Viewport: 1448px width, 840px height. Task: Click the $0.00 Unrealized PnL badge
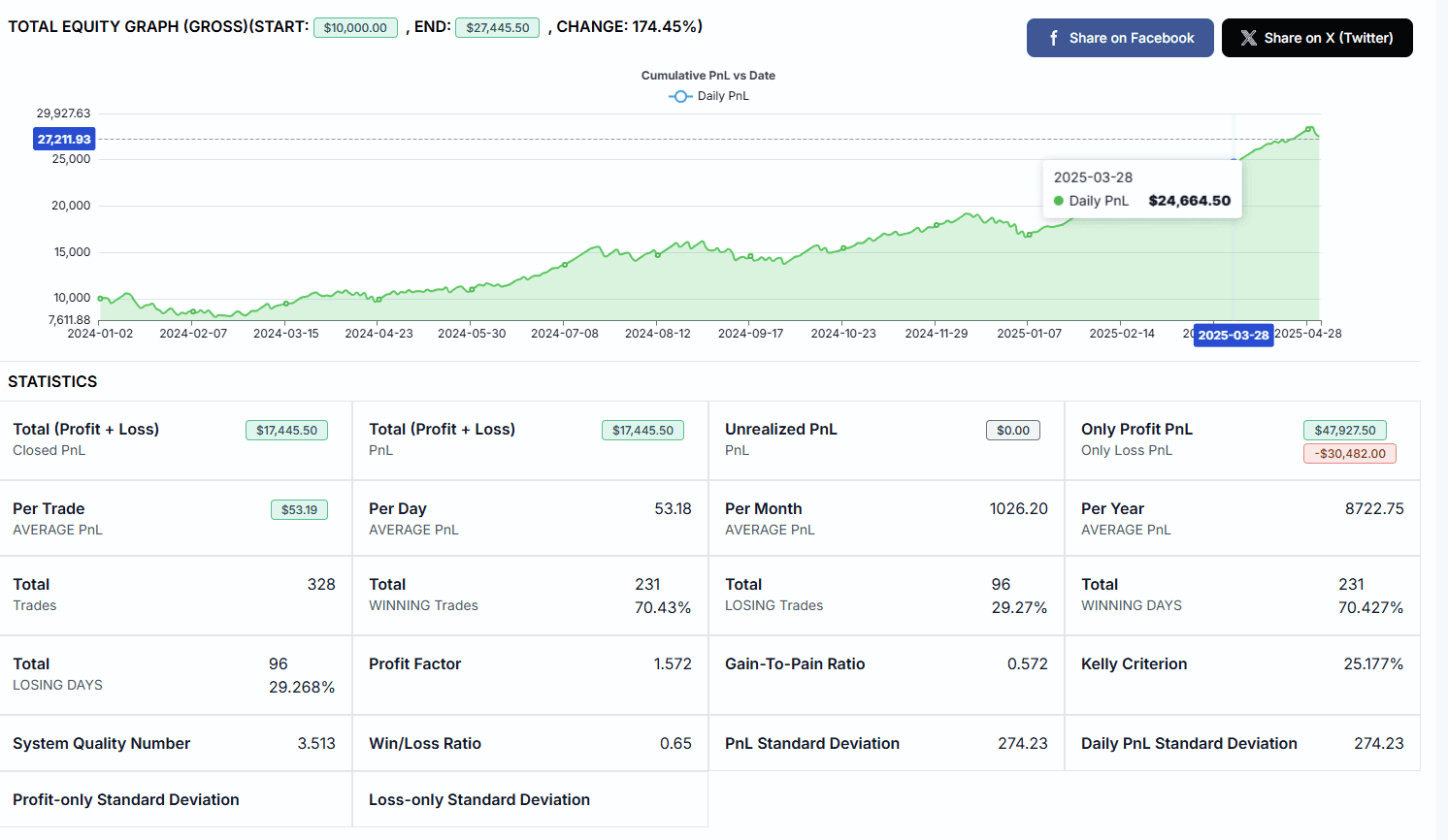(x=1013, y=431)
